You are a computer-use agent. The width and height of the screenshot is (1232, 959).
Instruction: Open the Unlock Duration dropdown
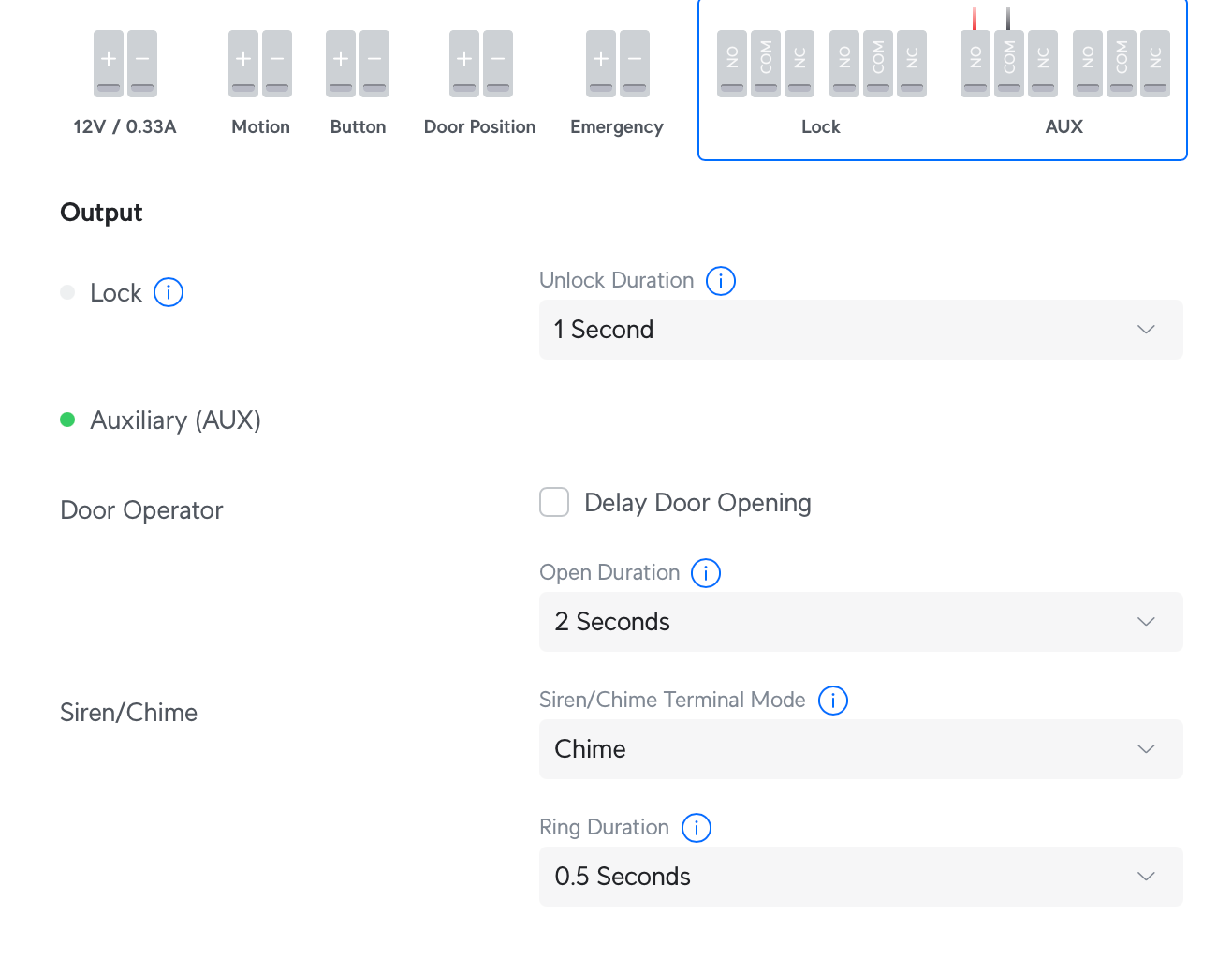[x=860, y=330]
